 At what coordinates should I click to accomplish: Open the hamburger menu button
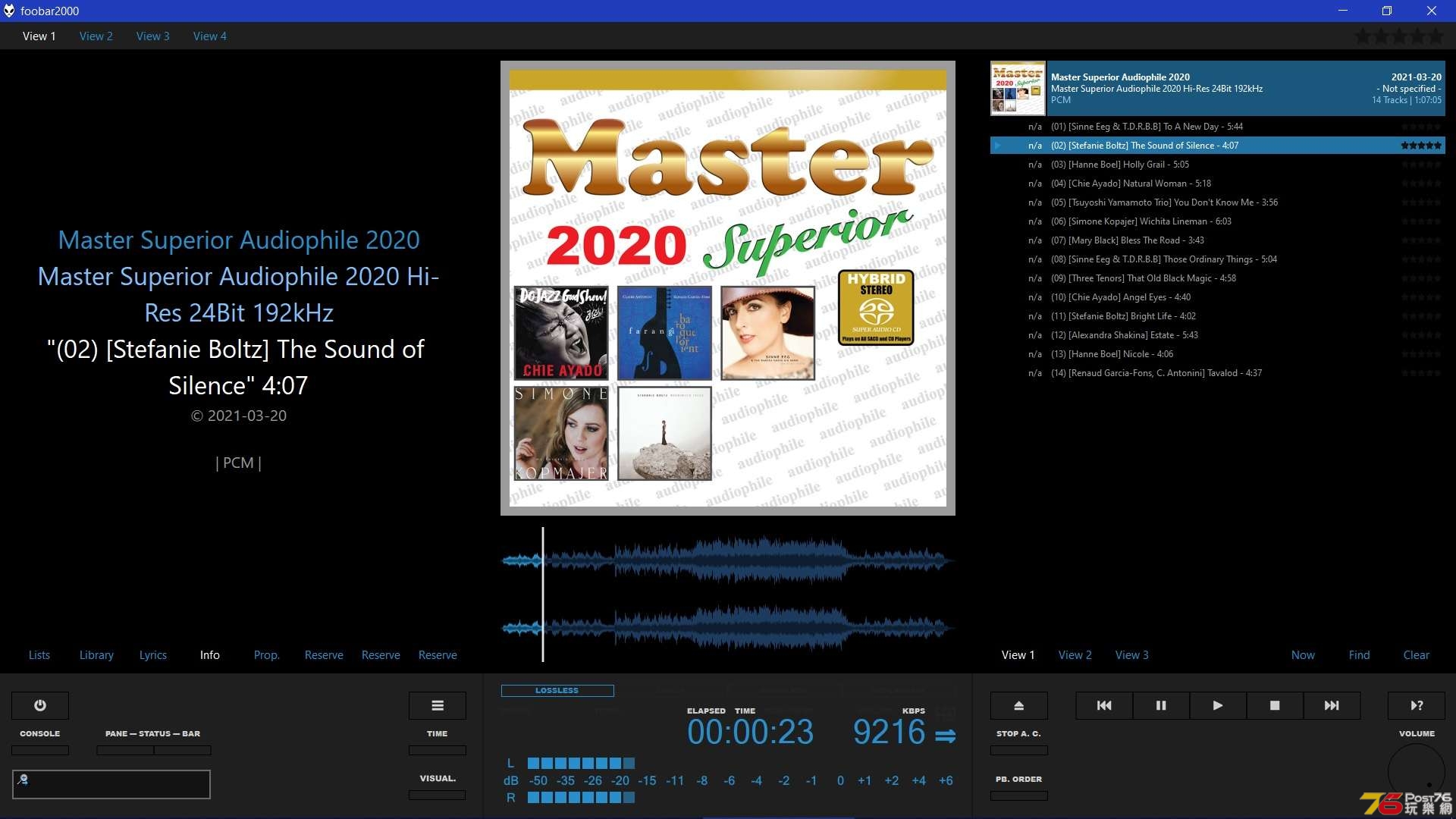(438, 705)
